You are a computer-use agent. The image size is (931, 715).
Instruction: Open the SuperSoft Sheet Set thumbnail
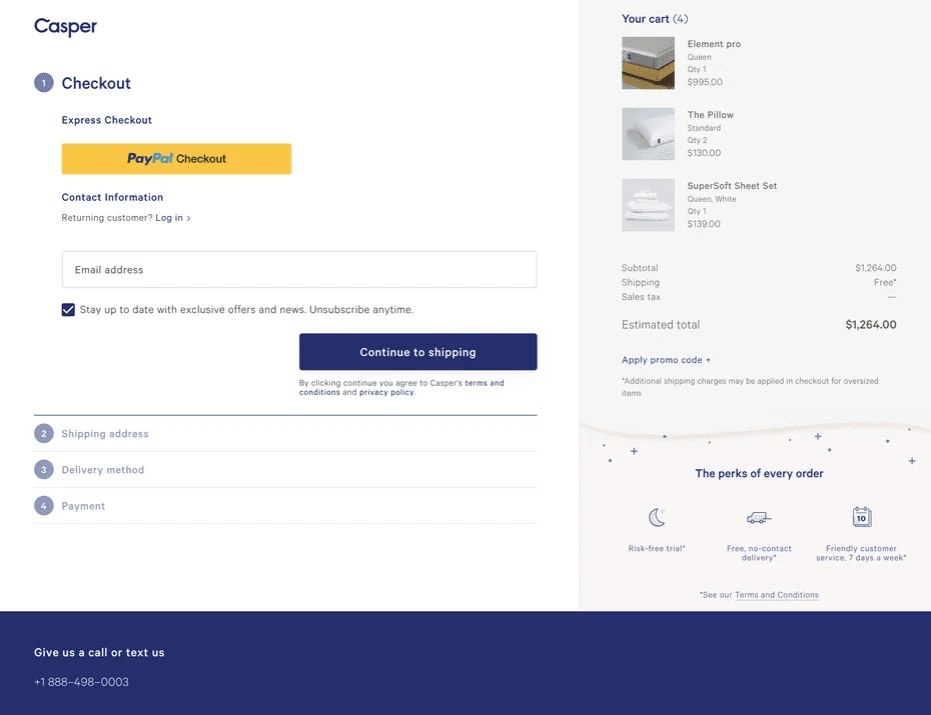[x=648, y=205]
